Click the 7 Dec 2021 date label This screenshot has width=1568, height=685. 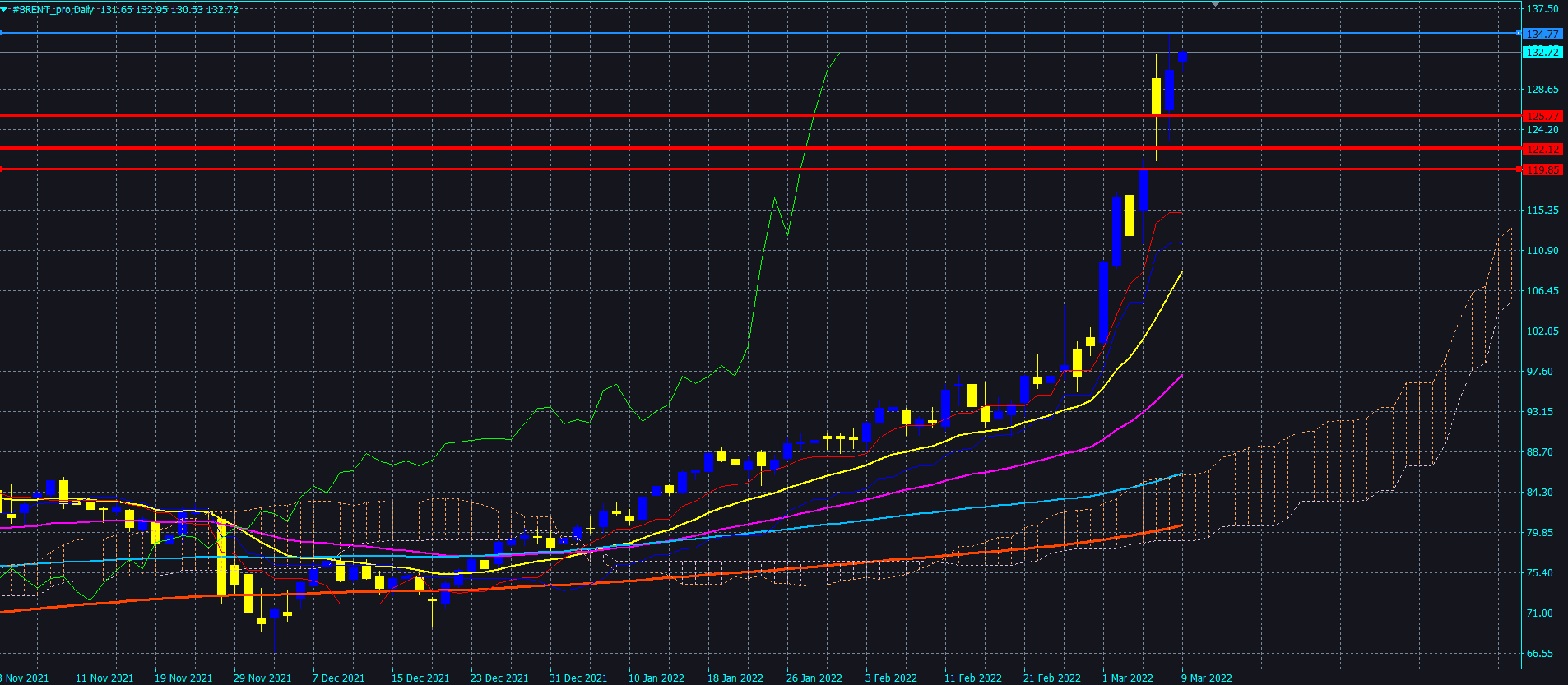(338, 678)
